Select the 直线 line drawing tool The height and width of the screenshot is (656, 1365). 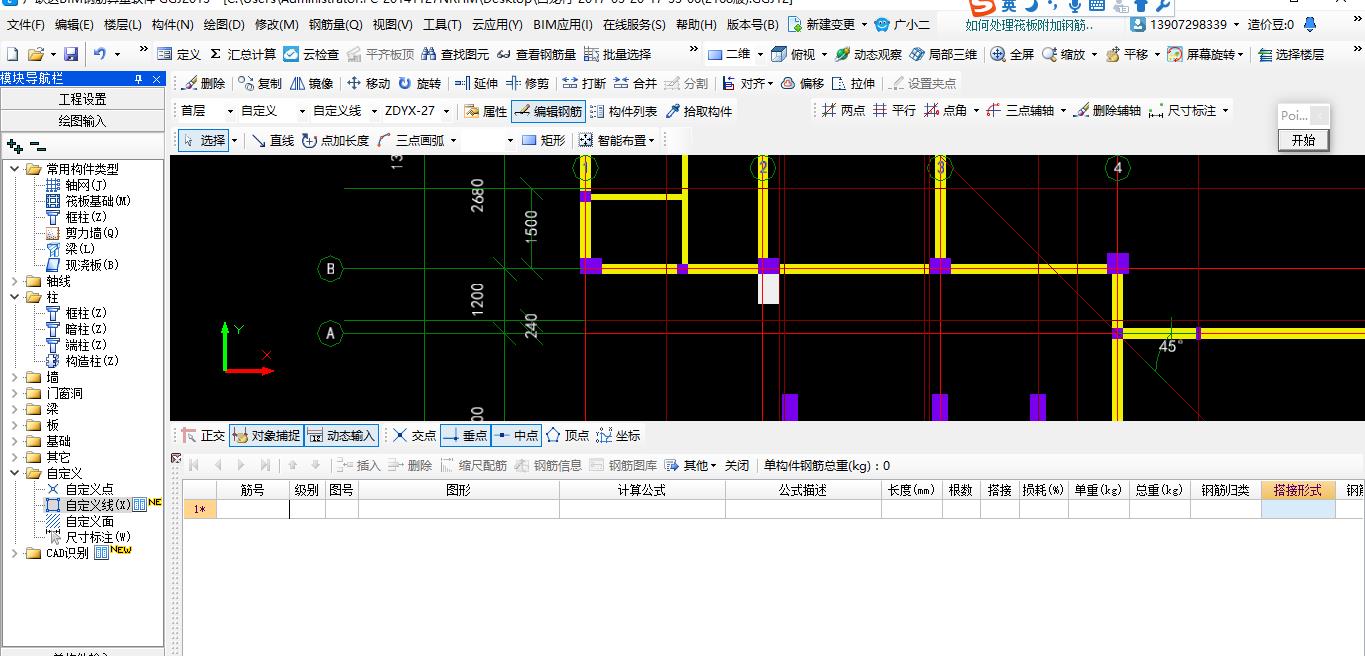point(272,140)
